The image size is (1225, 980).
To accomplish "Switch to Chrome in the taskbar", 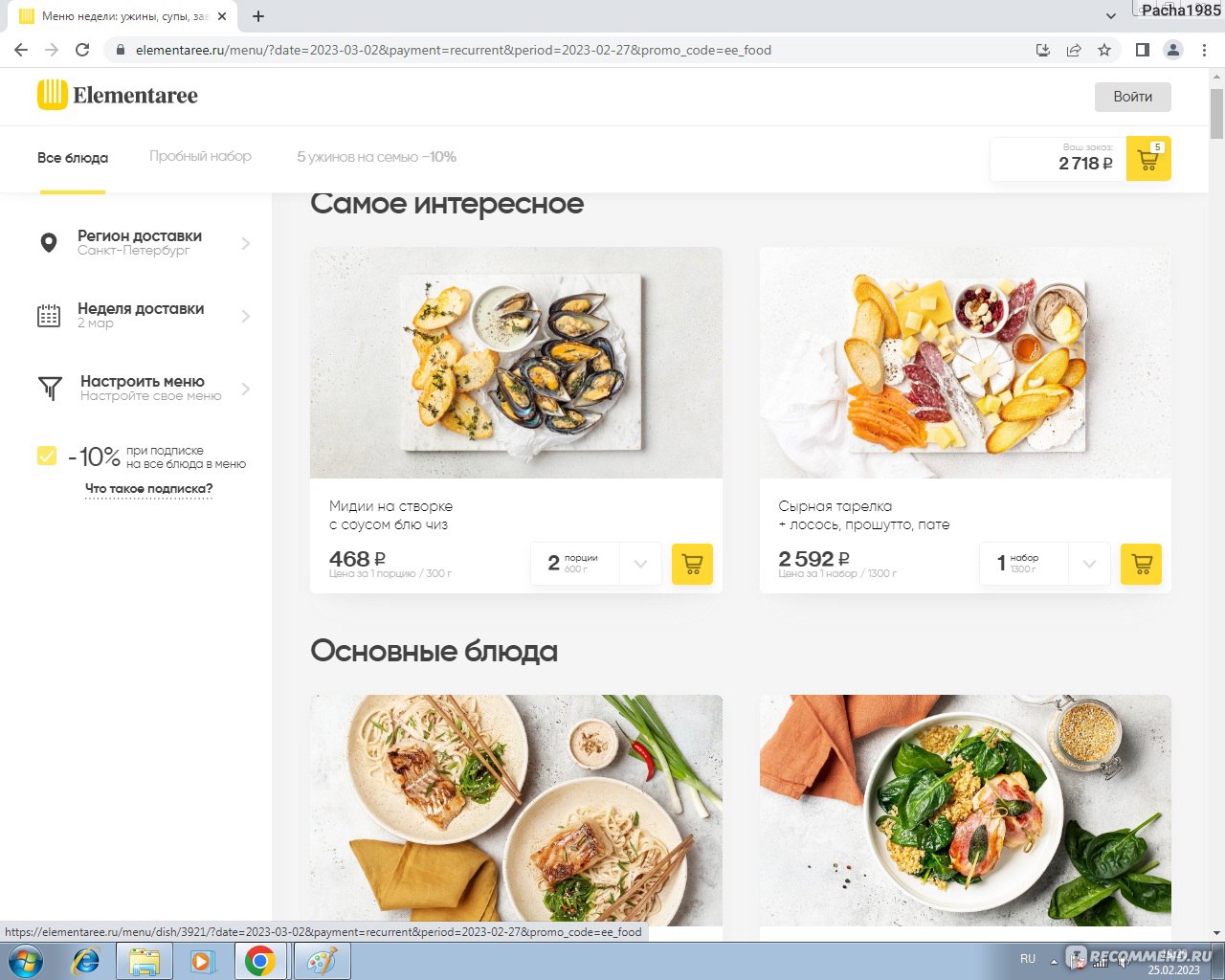I will coord(260,961).
